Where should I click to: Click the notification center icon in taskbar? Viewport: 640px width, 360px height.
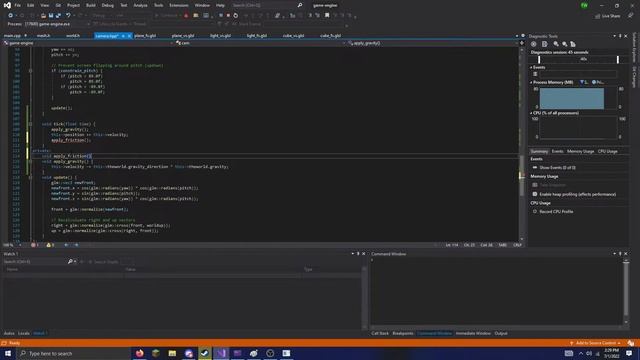[629, 353]
